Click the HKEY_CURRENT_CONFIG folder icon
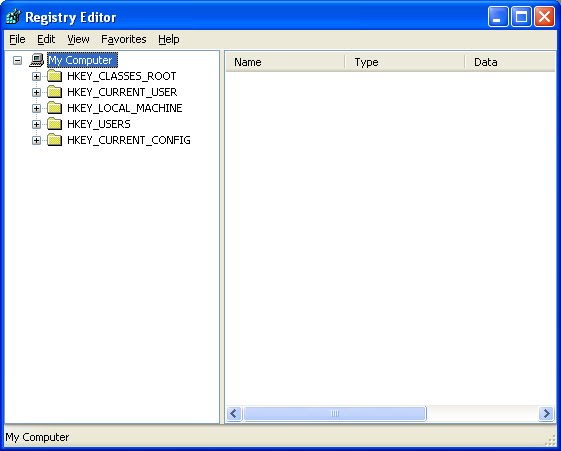 click(54, 140)
